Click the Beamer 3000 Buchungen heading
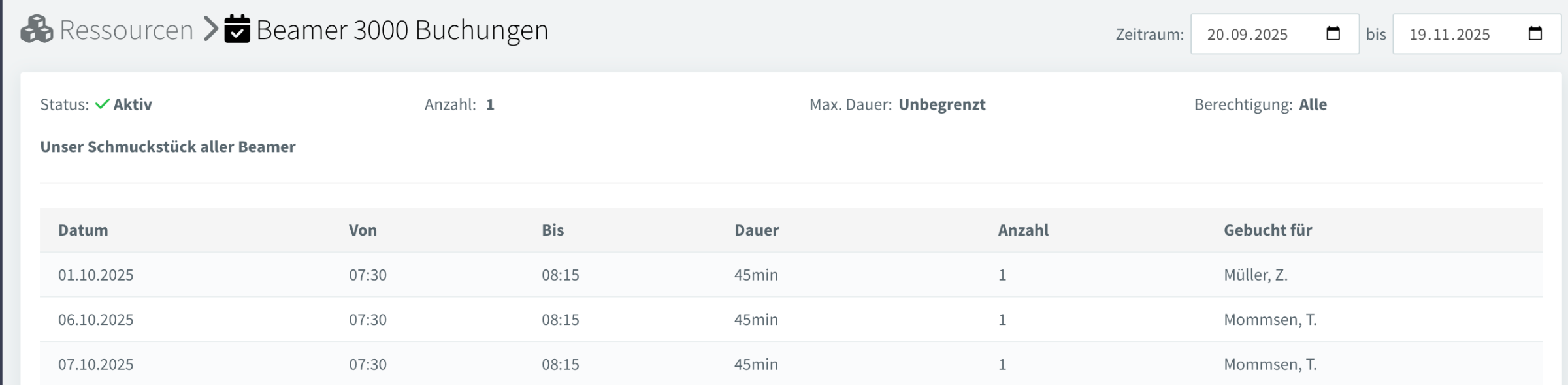The image size is (1568, 385). (x=402, y=30)
